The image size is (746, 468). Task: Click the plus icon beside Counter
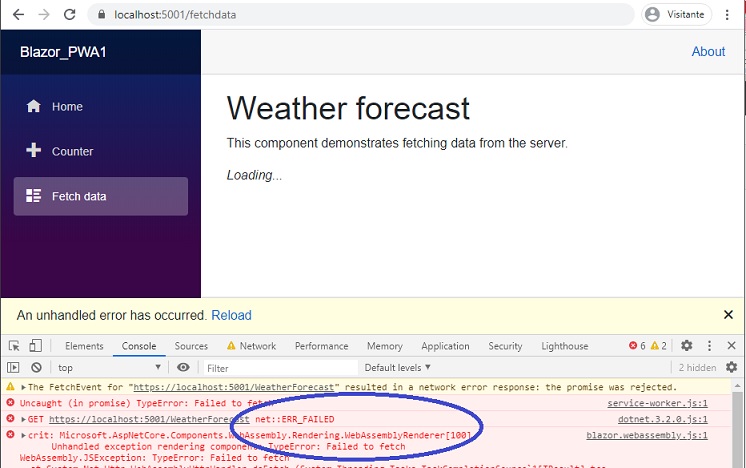(33, 150)
